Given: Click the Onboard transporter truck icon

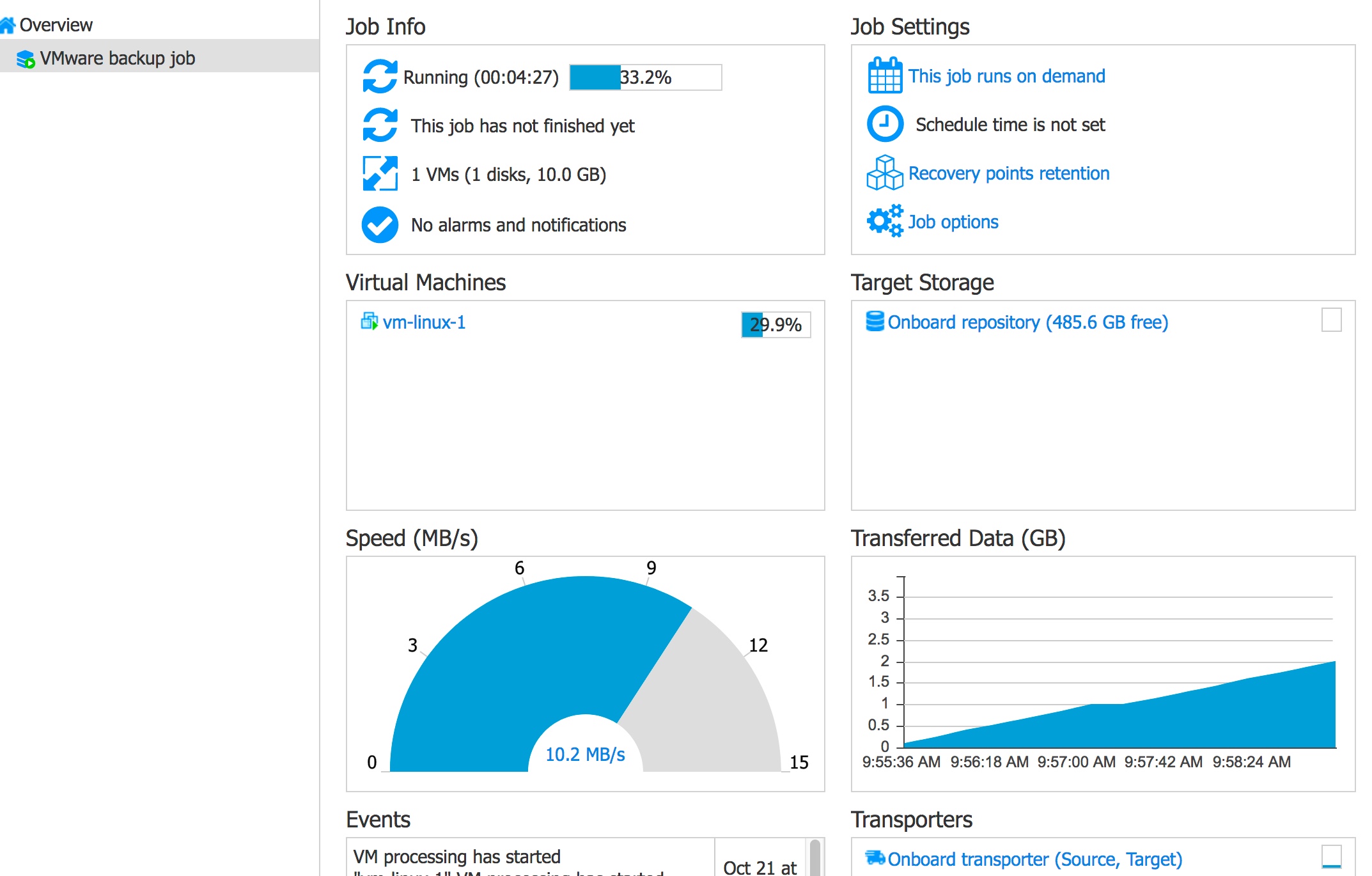Looking at the screenshot, I should coord(875,857).
